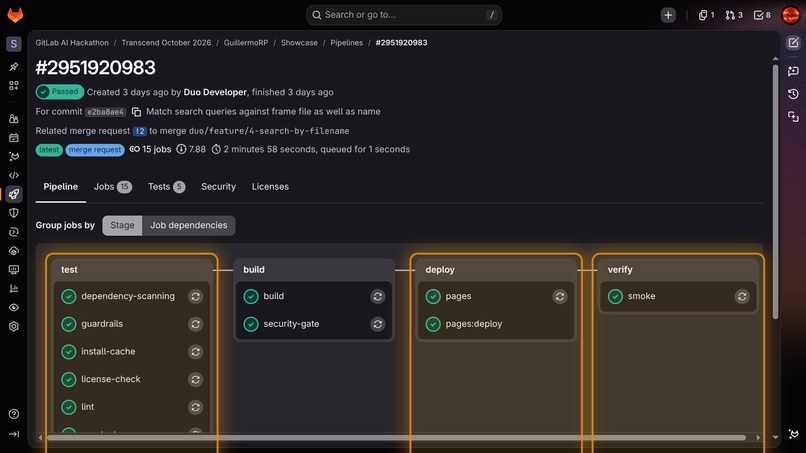806x453 pixels.
Task: Retry the smoke job
Action: (742, 297)
